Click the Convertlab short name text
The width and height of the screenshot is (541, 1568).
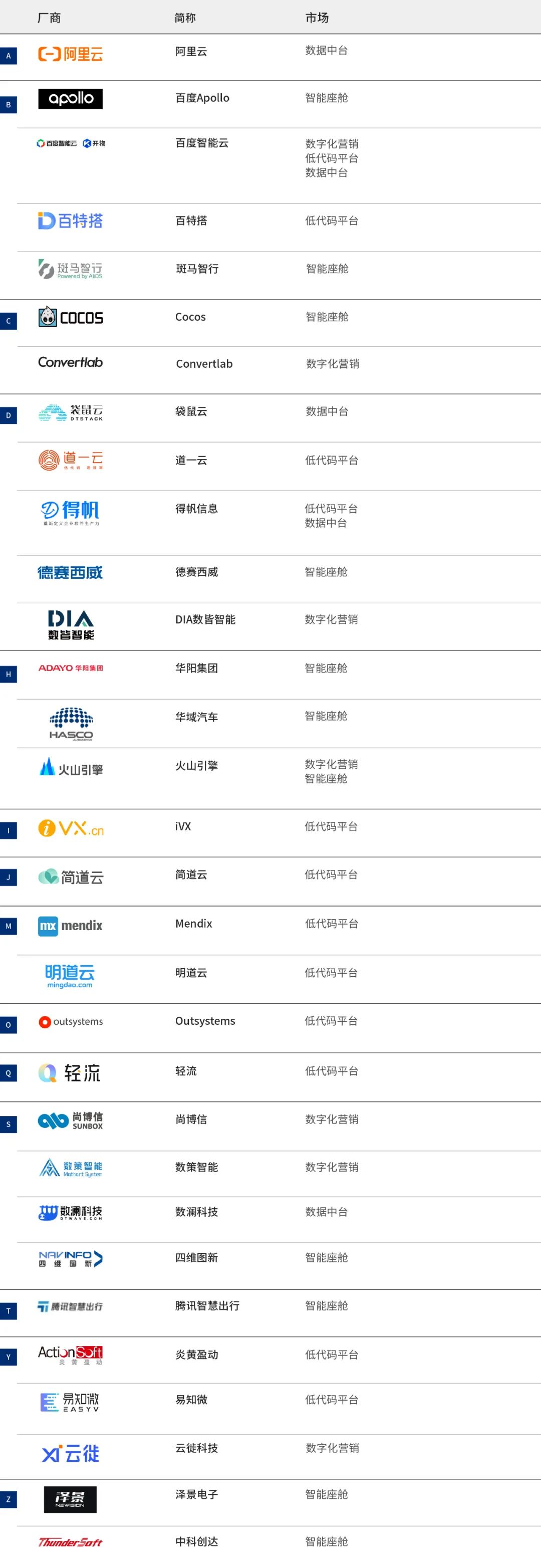point(204,364)
